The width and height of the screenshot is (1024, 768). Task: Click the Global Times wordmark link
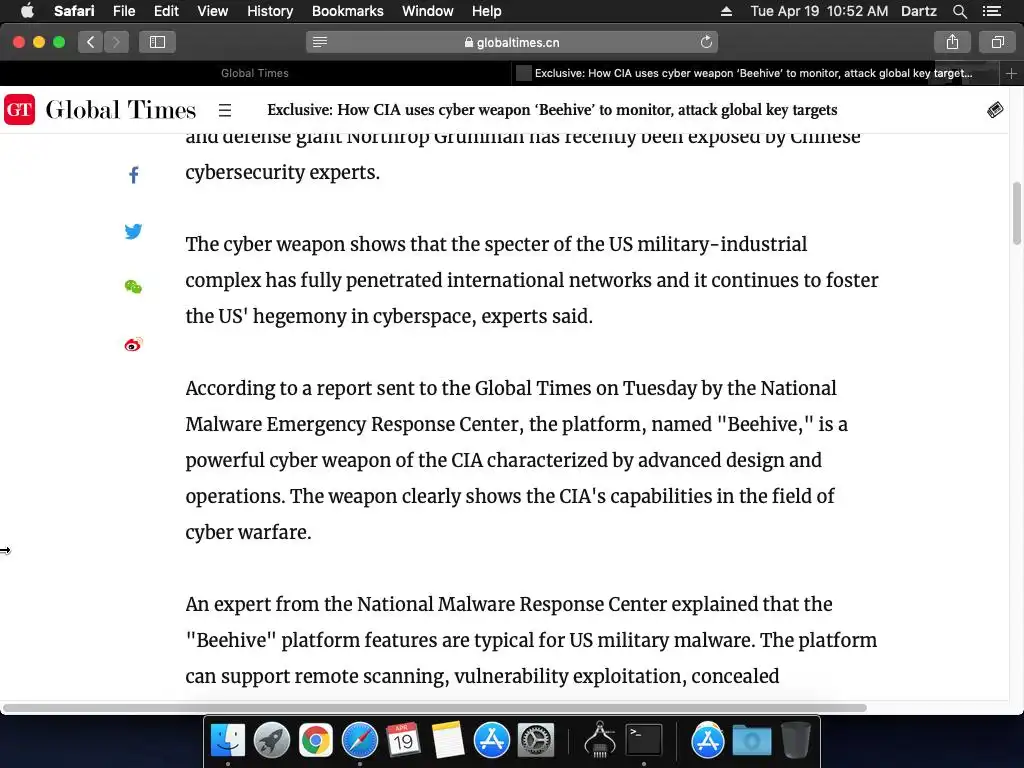point(120,110)
